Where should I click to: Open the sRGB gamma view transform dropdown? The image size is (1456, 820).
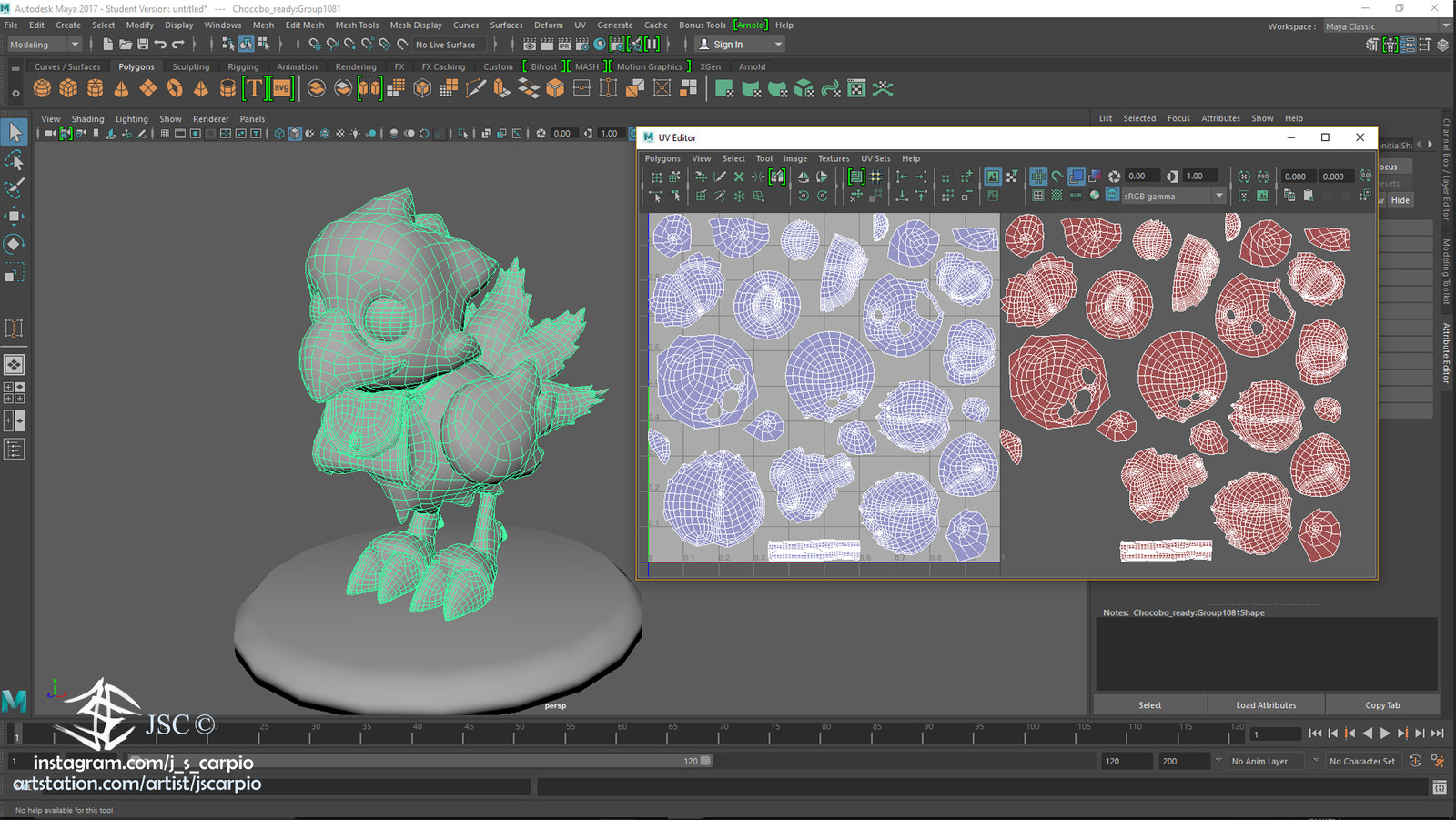click(1174, 196)
